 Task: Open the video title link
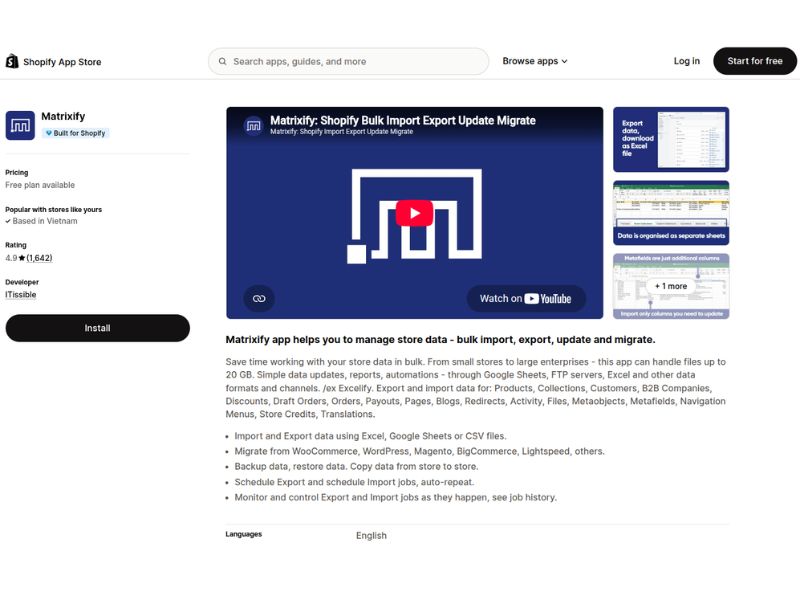tap(403, 120)
